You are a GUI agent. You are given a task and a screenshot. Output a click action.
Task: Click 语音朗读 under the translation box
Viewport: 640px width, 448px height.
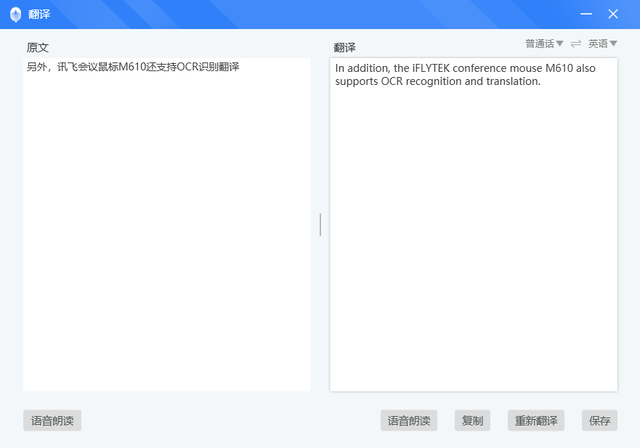[x=409, y=420]
